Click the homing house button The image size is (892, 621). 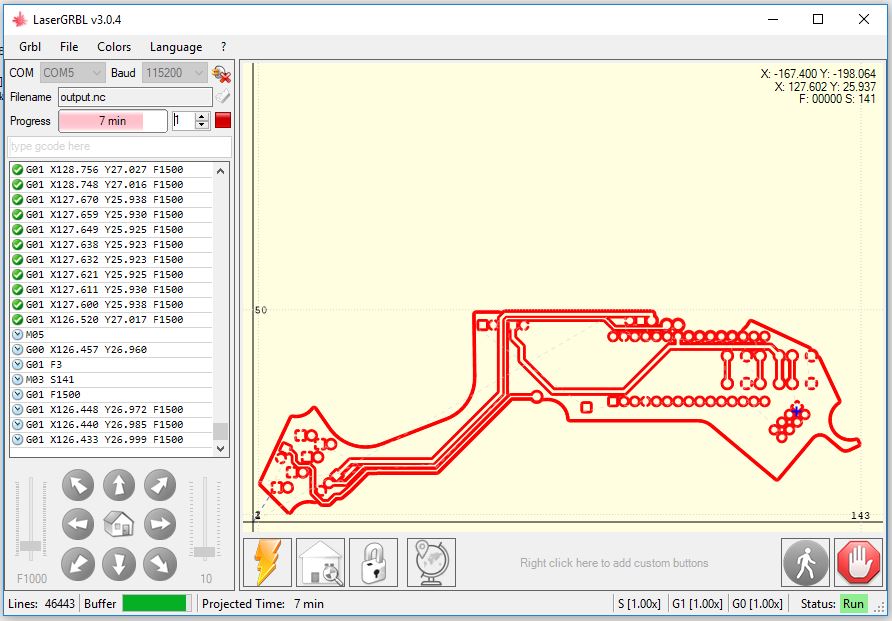click(320, 562)
